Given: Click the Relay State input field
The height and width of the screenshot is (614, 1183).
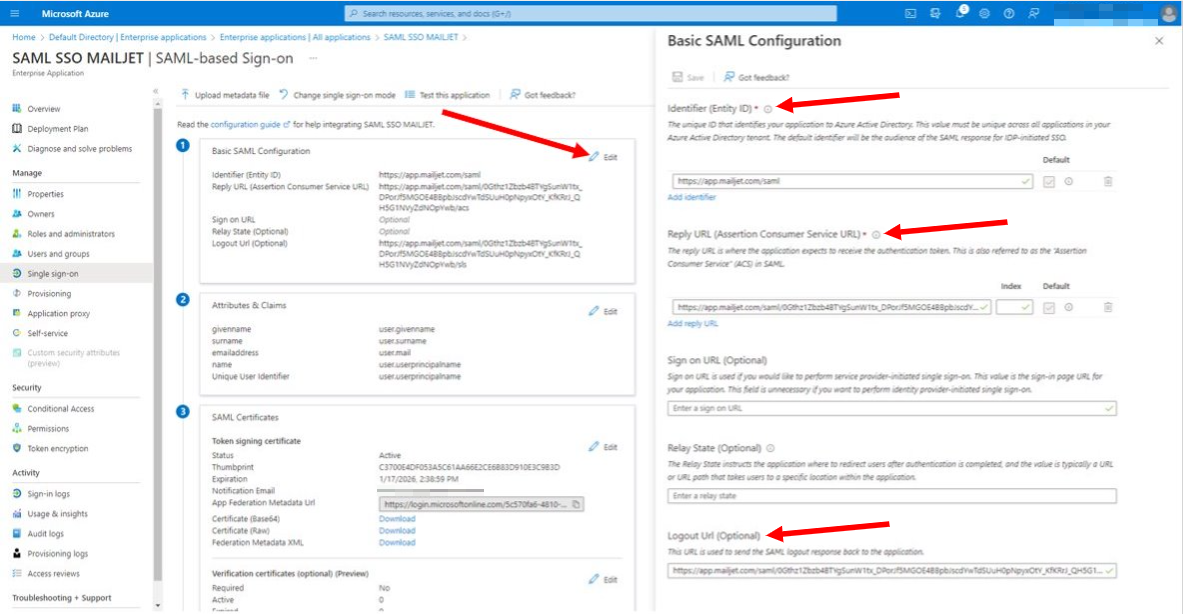Looking at the screenshot, I should [891, 496].
